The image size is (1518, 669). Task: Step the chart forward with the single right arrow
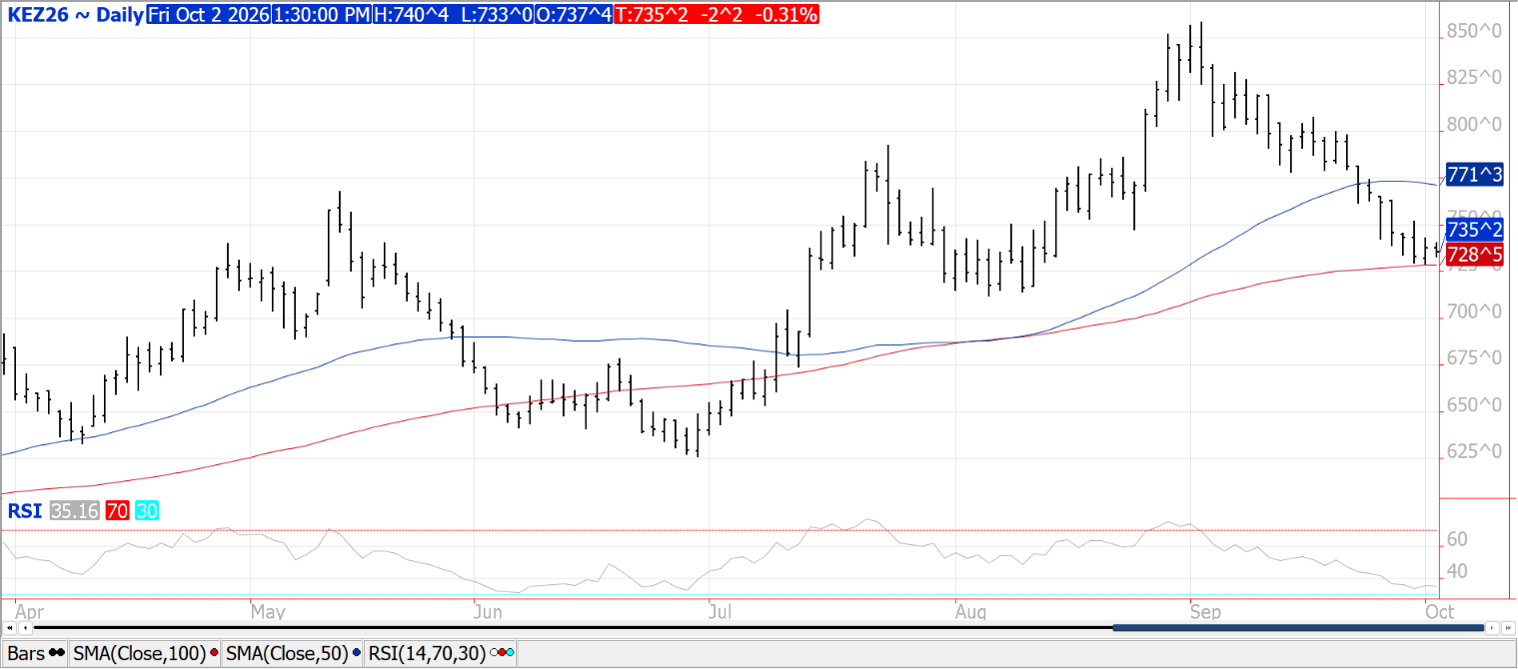(1493, 628)
